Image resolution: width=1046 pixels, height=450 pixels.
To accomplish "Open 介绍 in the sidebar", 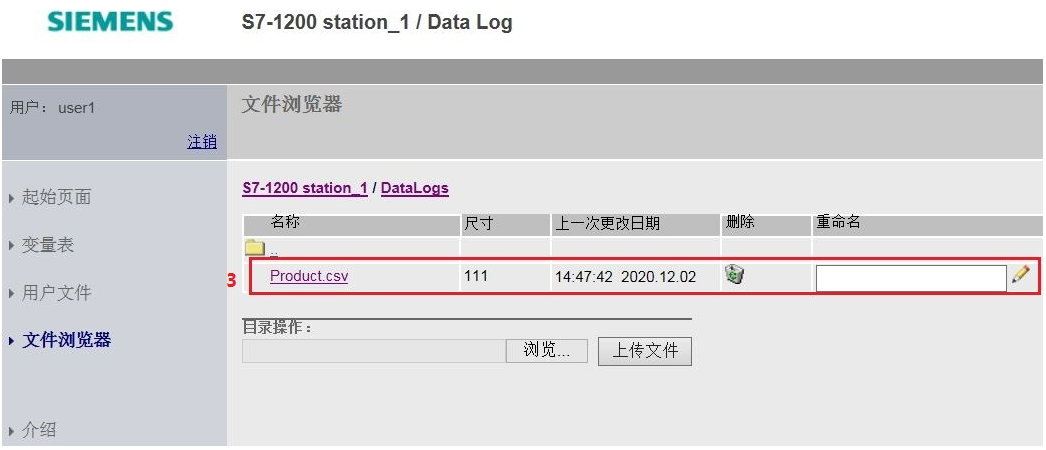I will [39, 430].
